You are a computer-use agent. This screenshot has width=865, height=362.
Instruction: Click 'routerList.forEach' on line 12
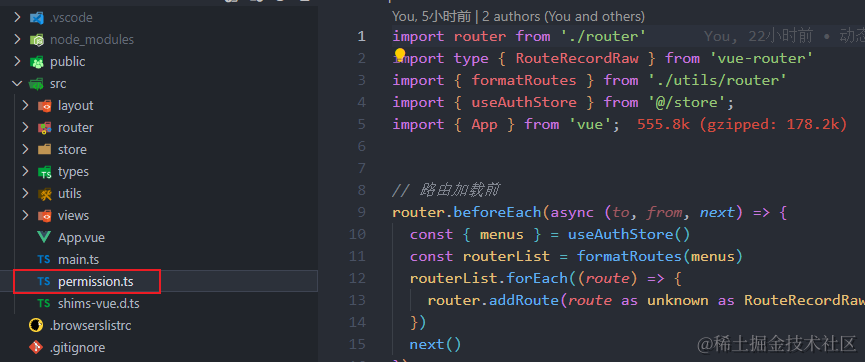click(x=489, y=279)
